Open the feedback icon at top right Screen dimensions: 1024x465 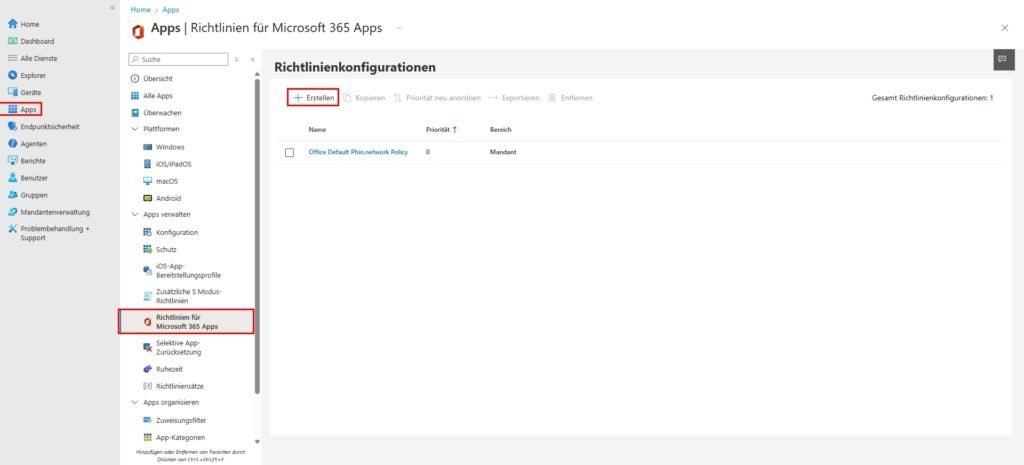point(1001,59)
